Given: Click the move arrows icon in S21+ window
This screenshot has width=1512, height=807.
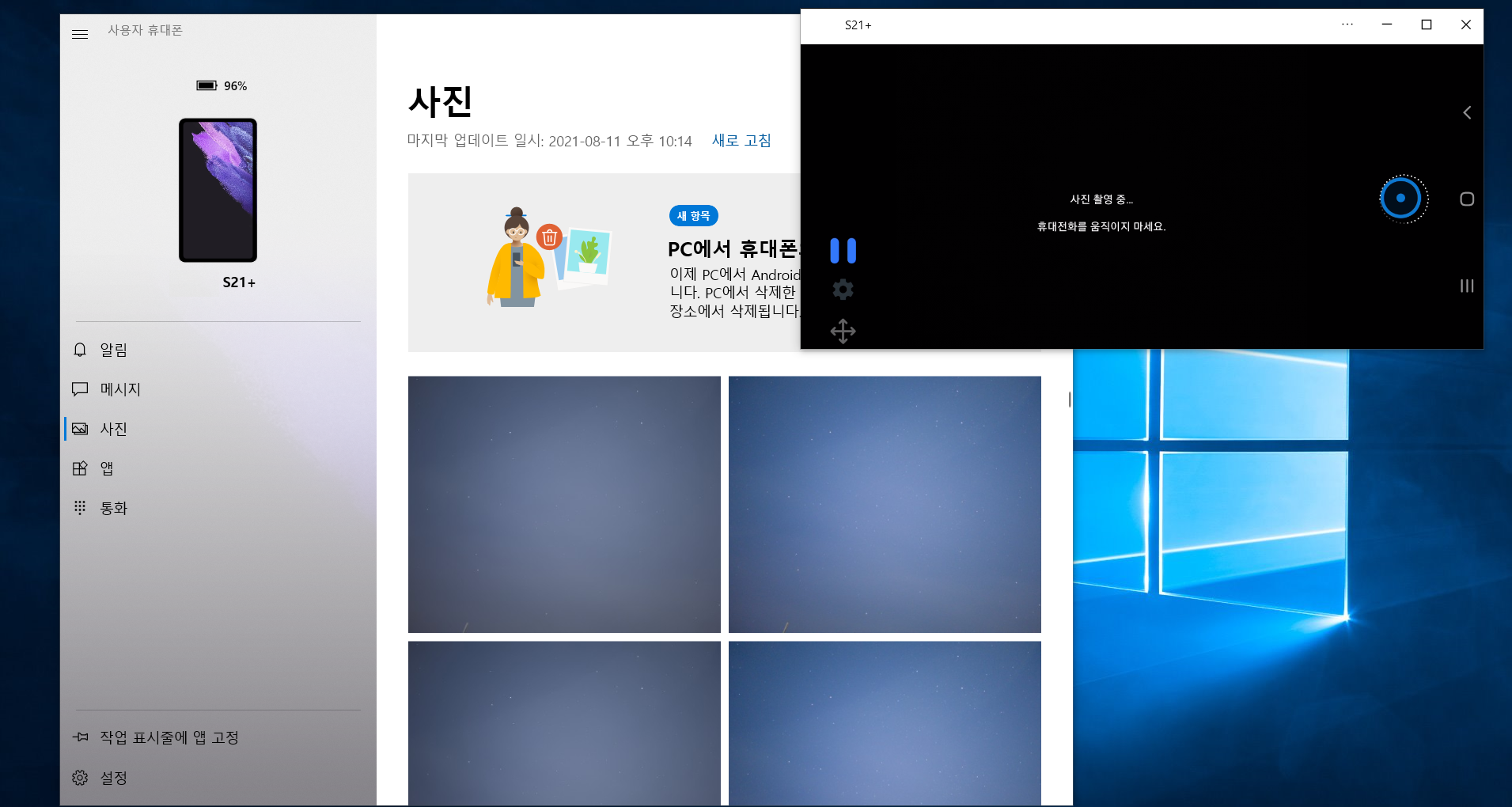Looking at the screenshot, I should (843, 332).
